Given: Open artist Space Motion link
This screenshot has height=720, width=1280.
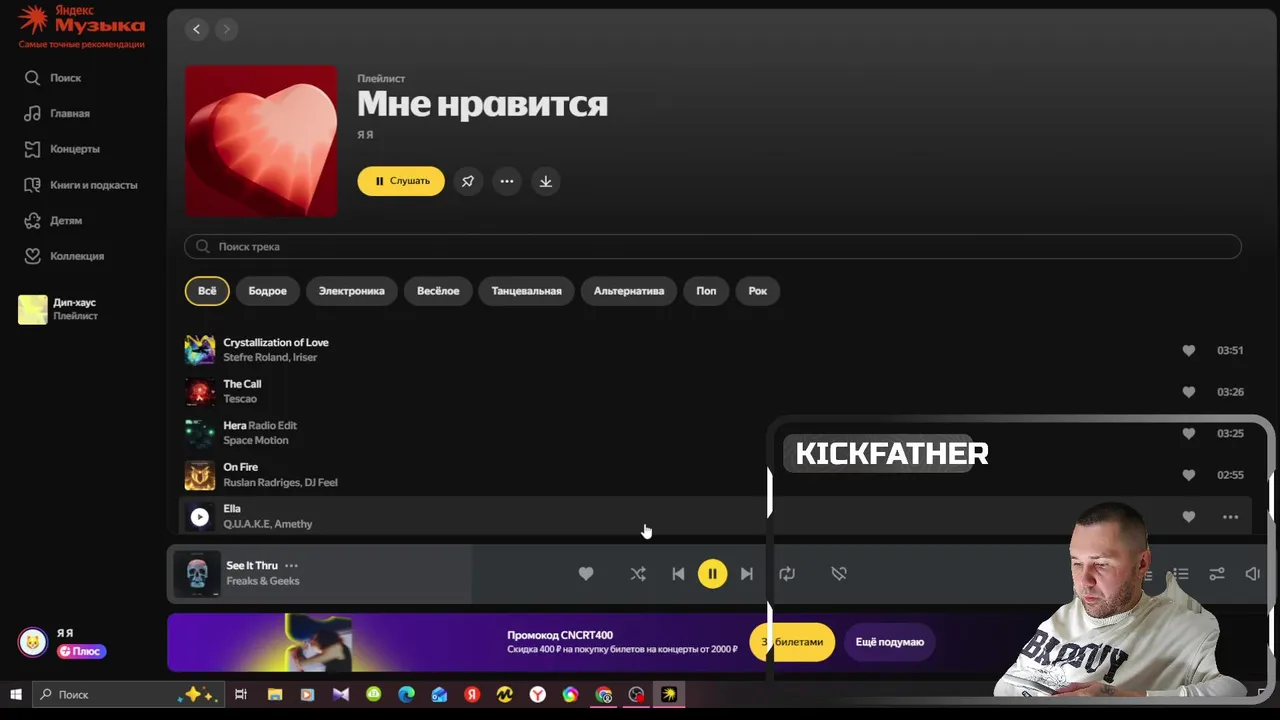Looking at the screenshot, I should click(x=256, y=441).
